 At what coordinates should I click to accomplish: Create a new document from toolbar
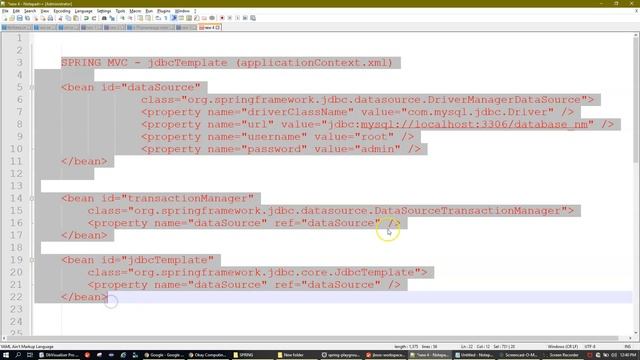[x=5, y=18]
